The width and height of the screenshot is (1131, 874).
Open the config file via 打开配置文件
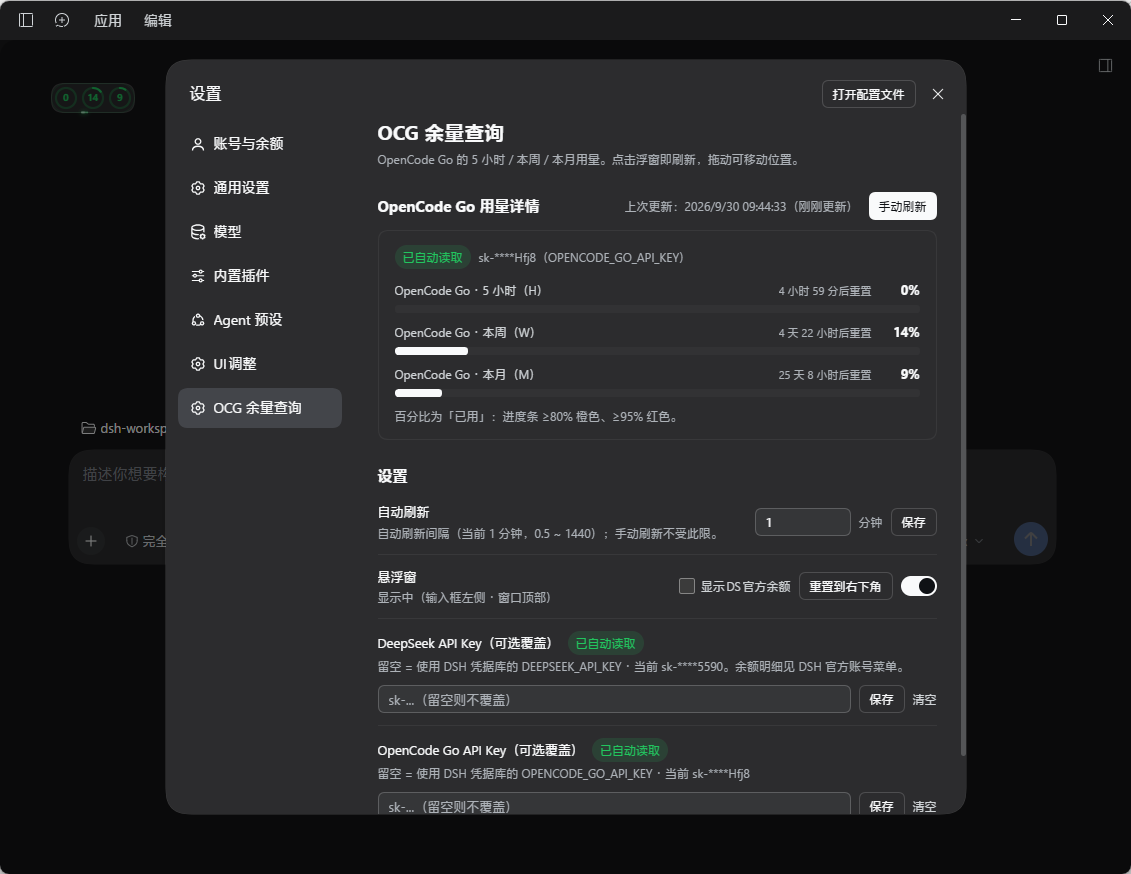(x=868, y=94)
